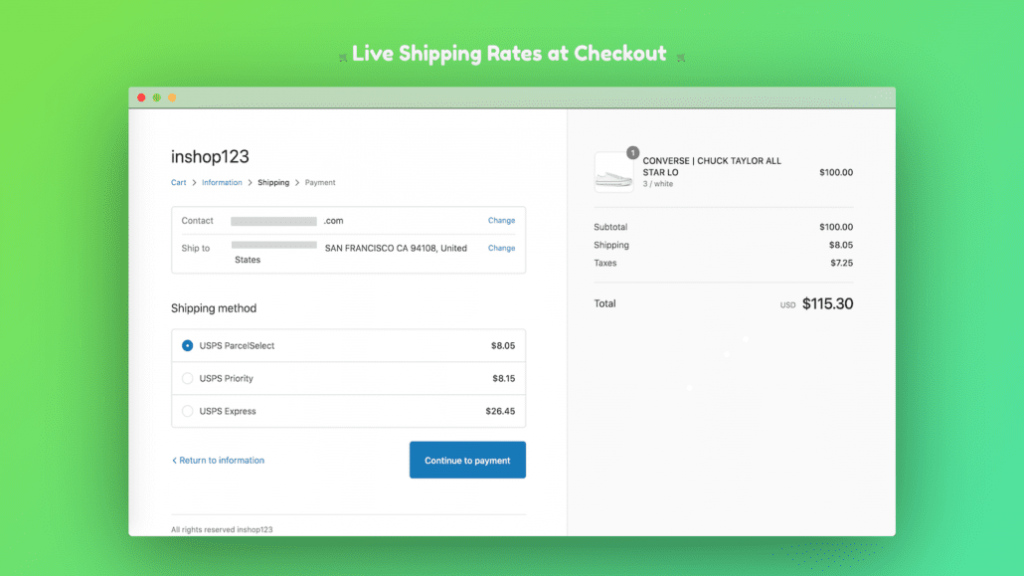The height and width of the screenshot is (576, 1024).
Task: Jump to the Payment breadcrumb step
Action: 320,183
